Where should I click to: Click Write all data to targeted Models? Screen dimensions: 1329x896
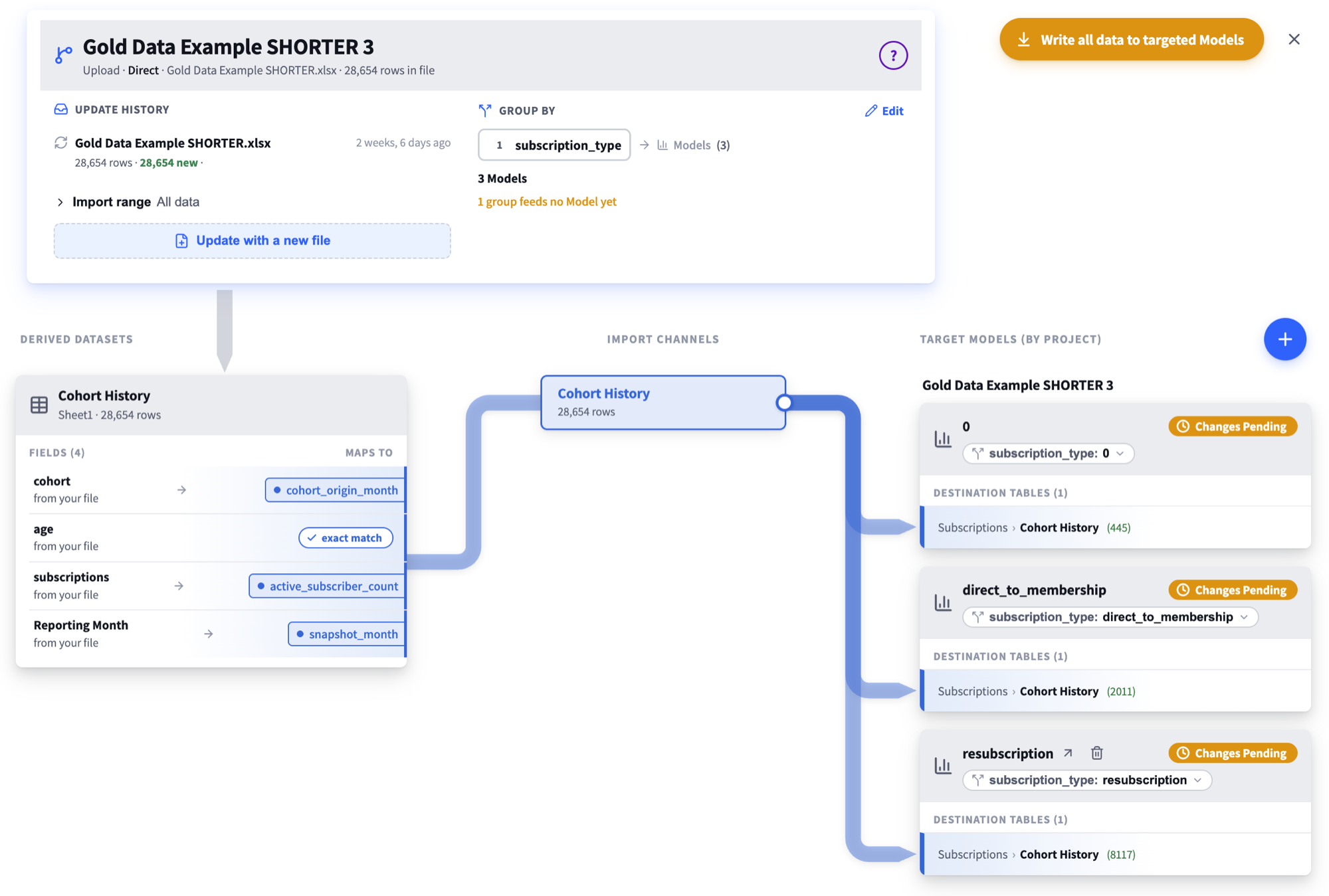1131,39
